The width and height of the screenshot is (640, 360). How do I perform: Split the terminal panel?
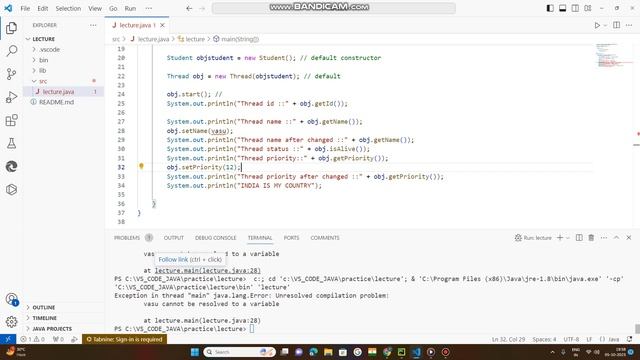click(579, 238)
